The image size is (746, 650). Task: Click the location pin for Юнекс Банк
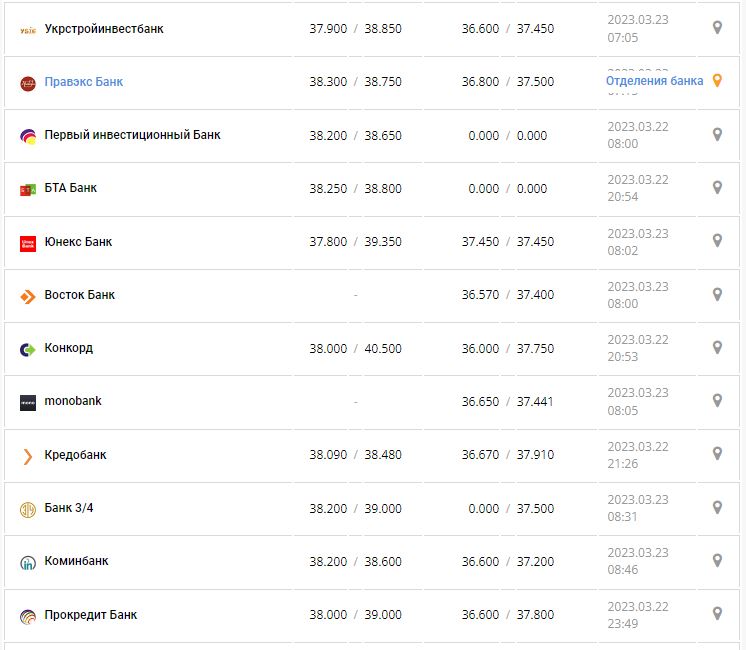[717, 241]
